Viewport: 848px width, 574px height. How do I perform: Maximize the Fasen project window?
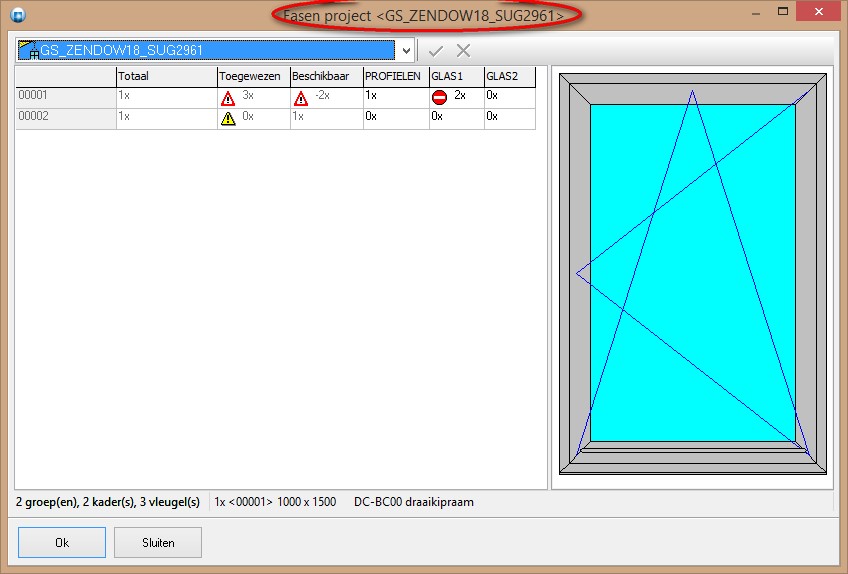783,11
